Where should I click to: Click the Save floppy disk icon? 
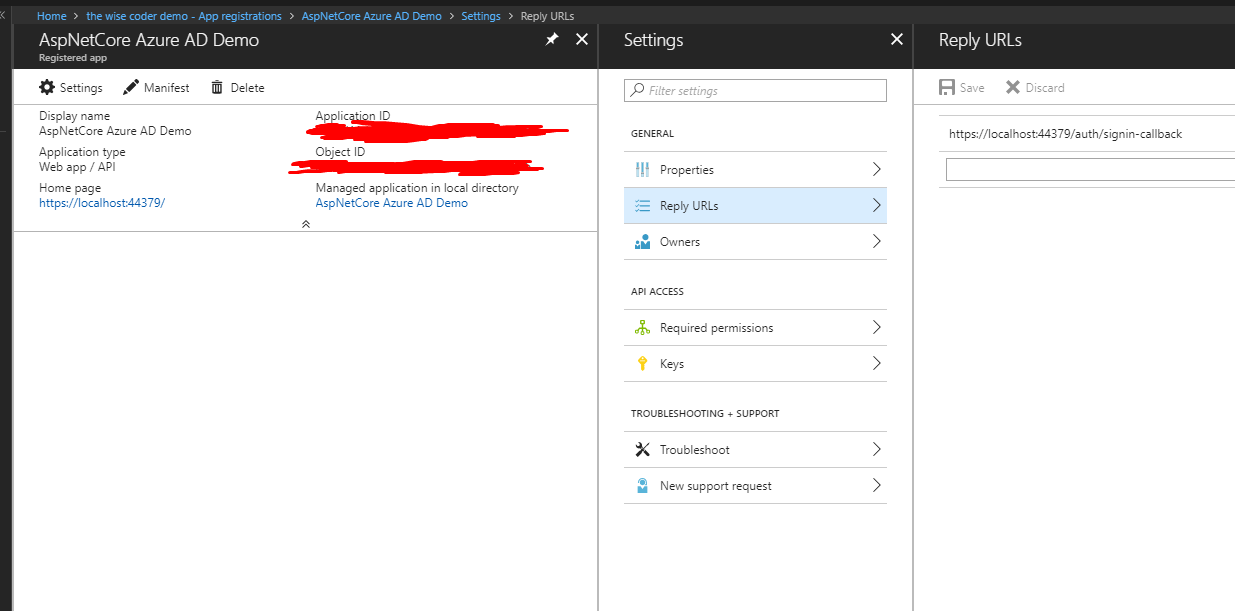pyautogui.click(x=947, y=88)
